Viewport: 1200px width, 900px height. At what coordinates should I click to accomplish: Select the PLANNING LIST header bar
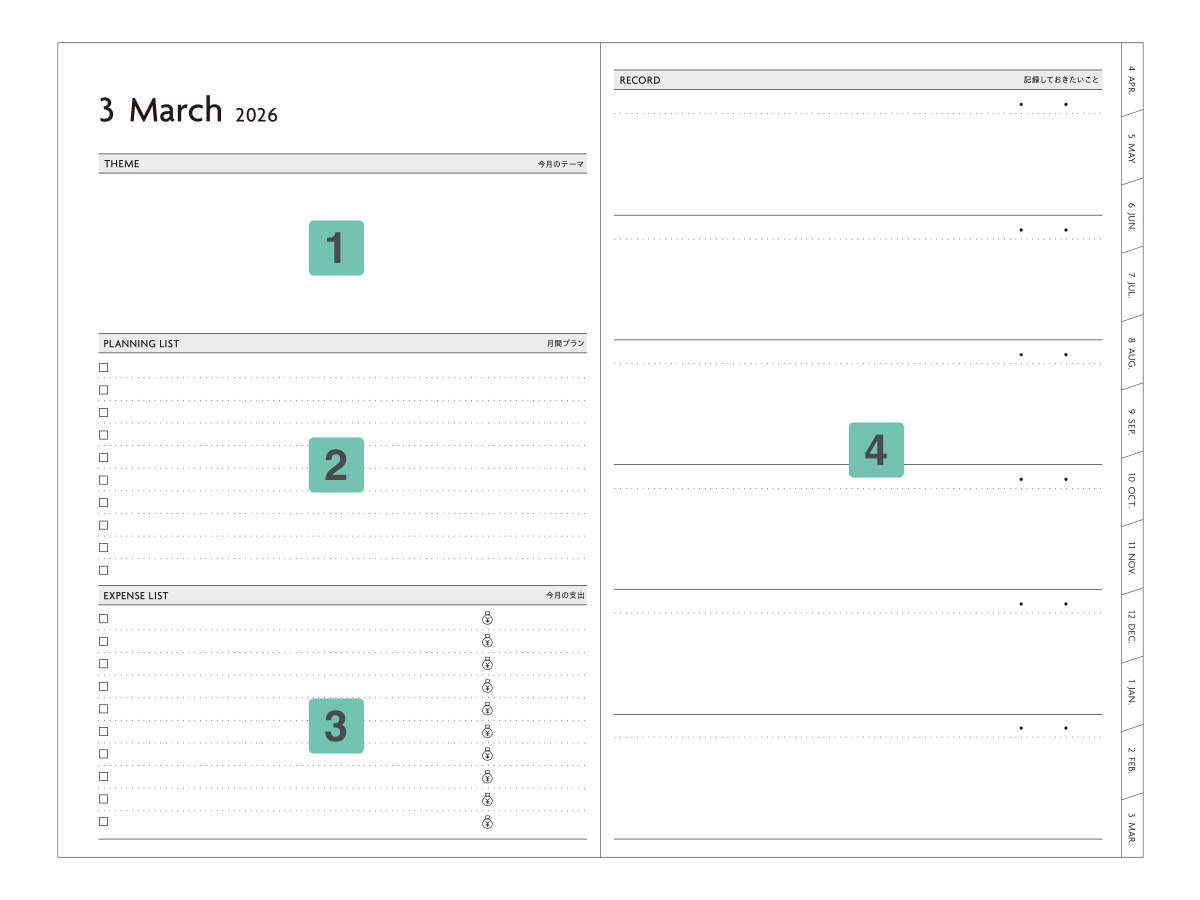pos(342,344)
